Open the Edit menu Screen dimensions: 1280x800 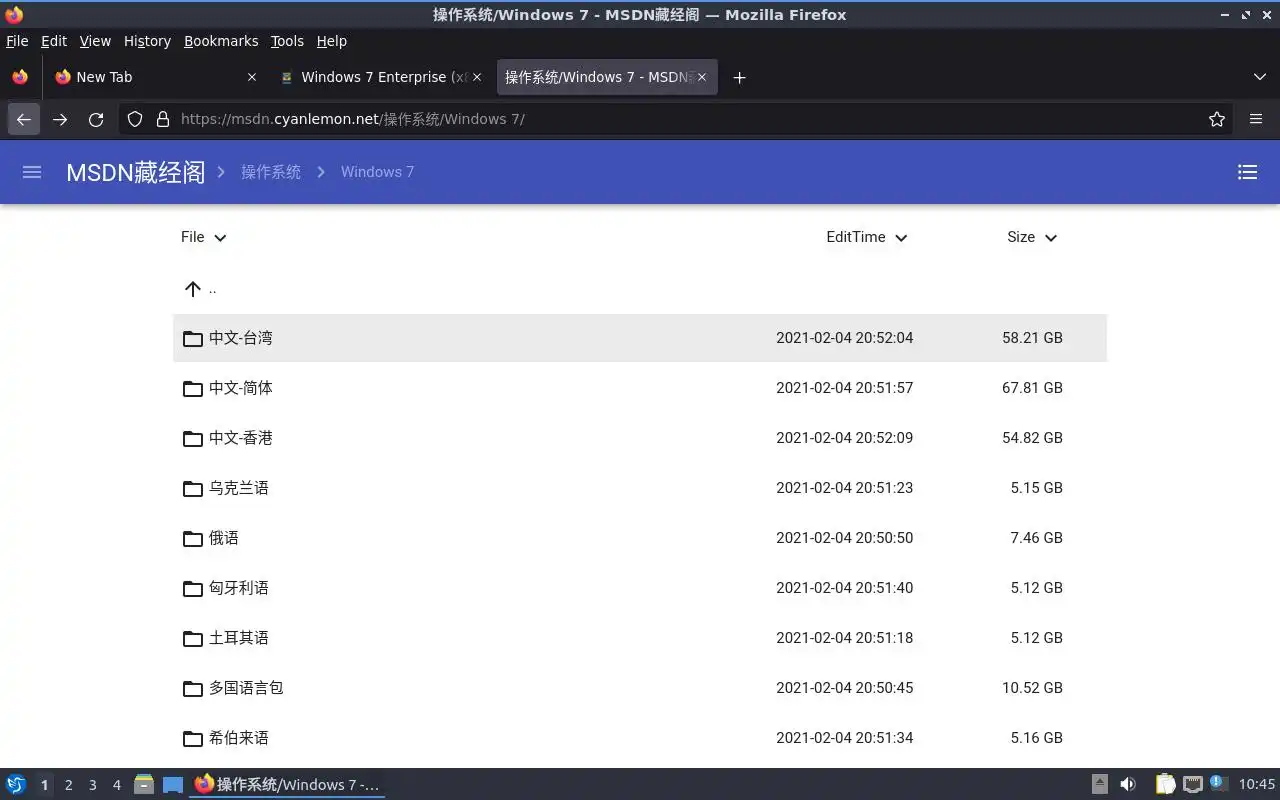pyautogui.click(x=54, y=41)
